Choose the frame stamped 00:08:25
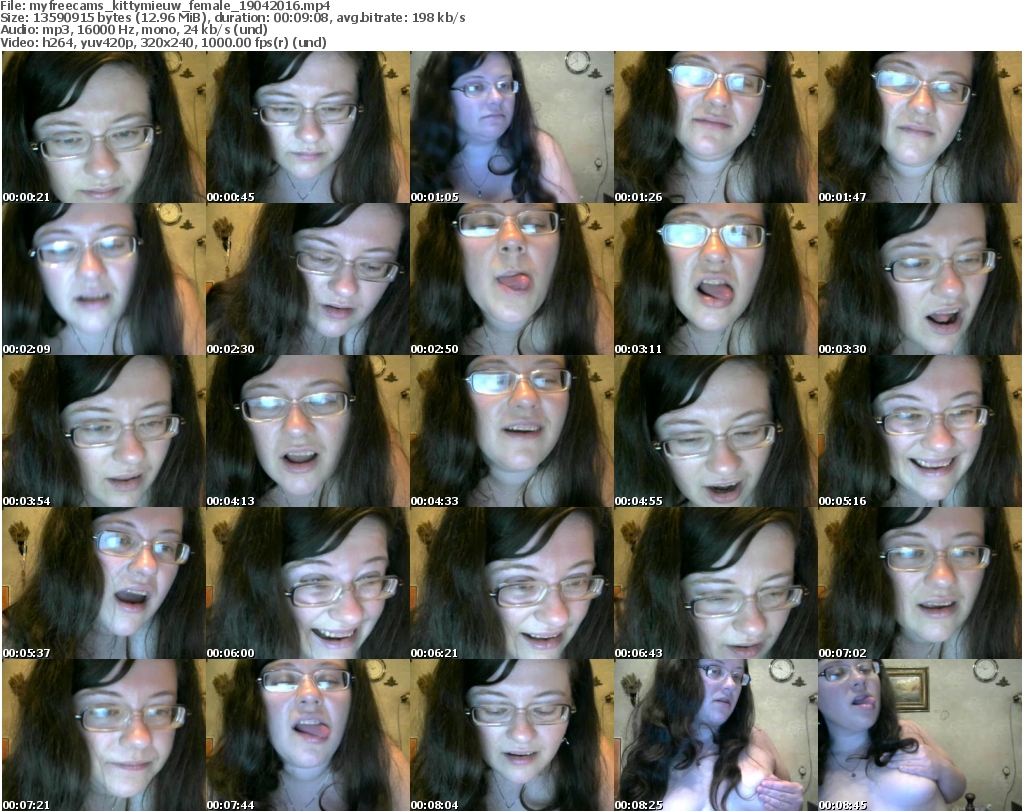This screenshot has width=1024, height=811. coord(716,735)
